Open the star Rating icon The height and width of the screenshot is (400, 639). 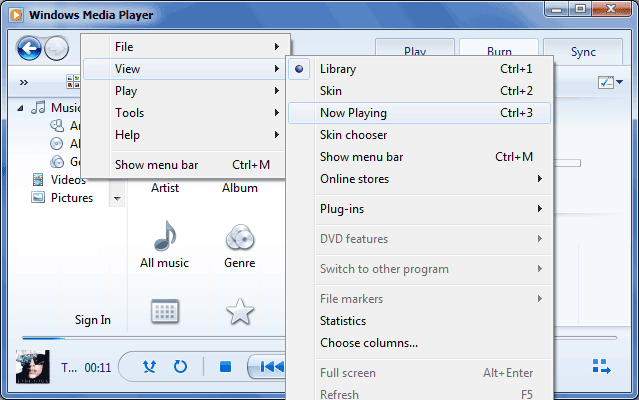pyautogui.click(x=240, y=311)
